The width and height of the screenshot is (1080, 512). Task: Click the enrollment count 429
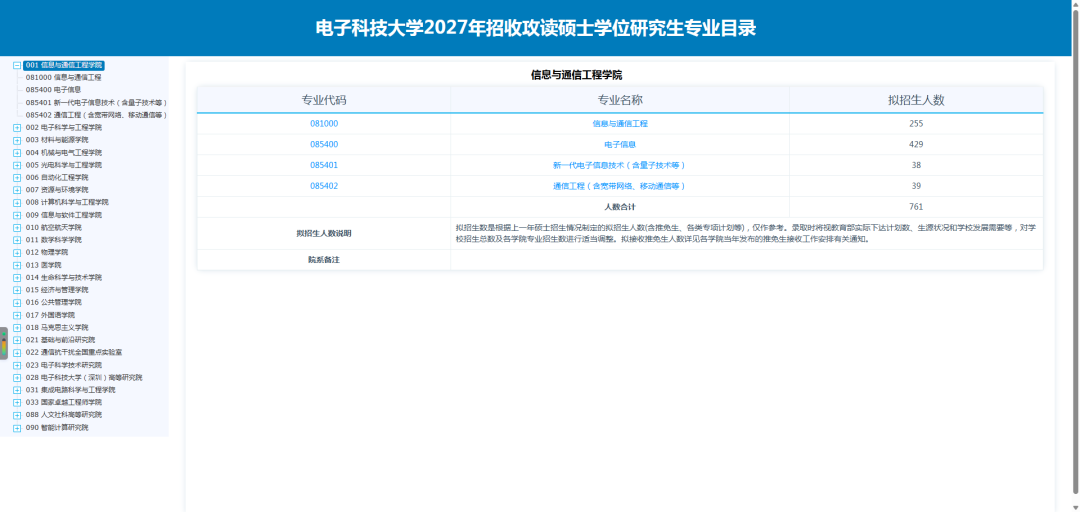916,144
